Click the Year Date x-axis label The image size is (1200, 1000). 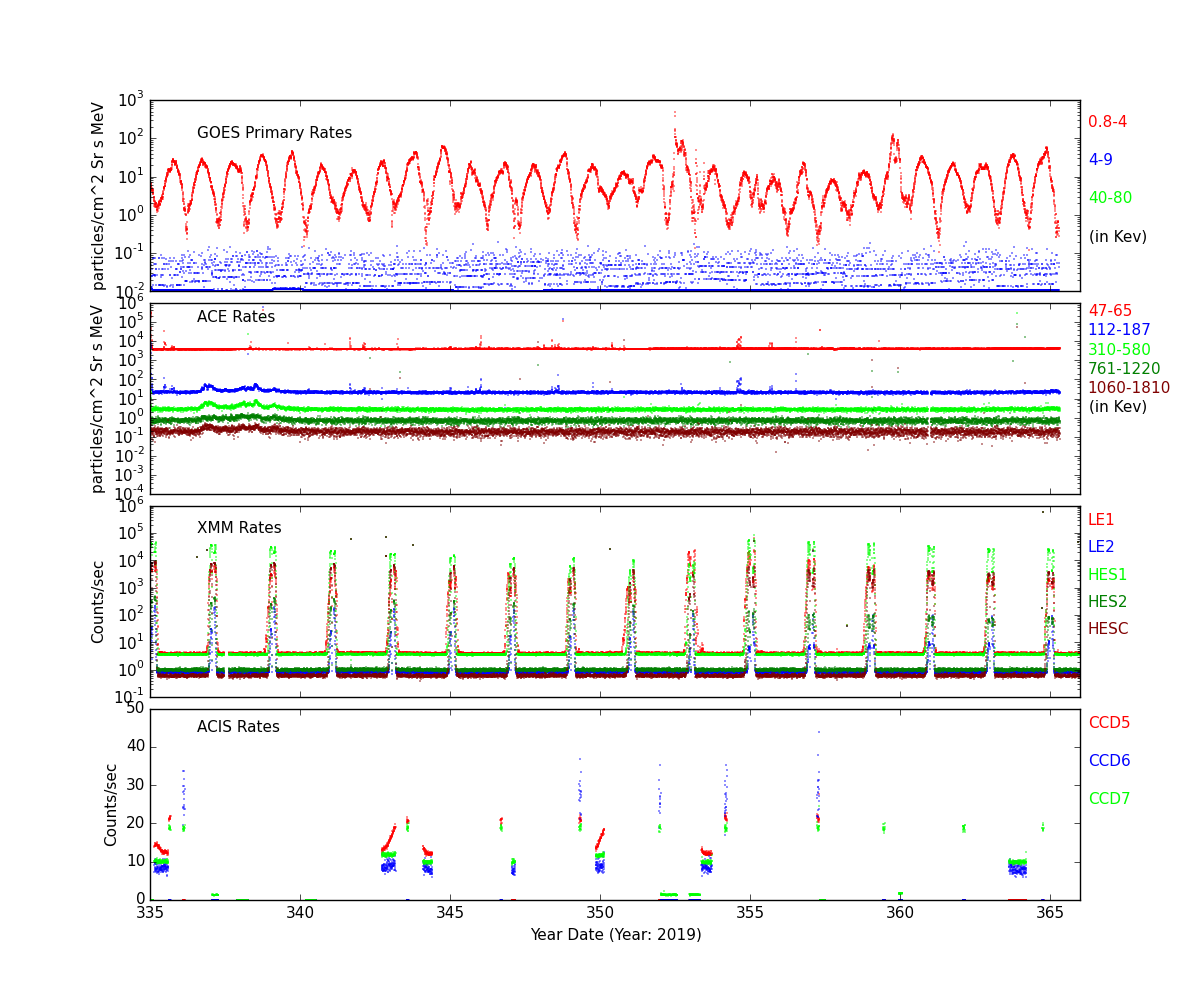[615, 935]
